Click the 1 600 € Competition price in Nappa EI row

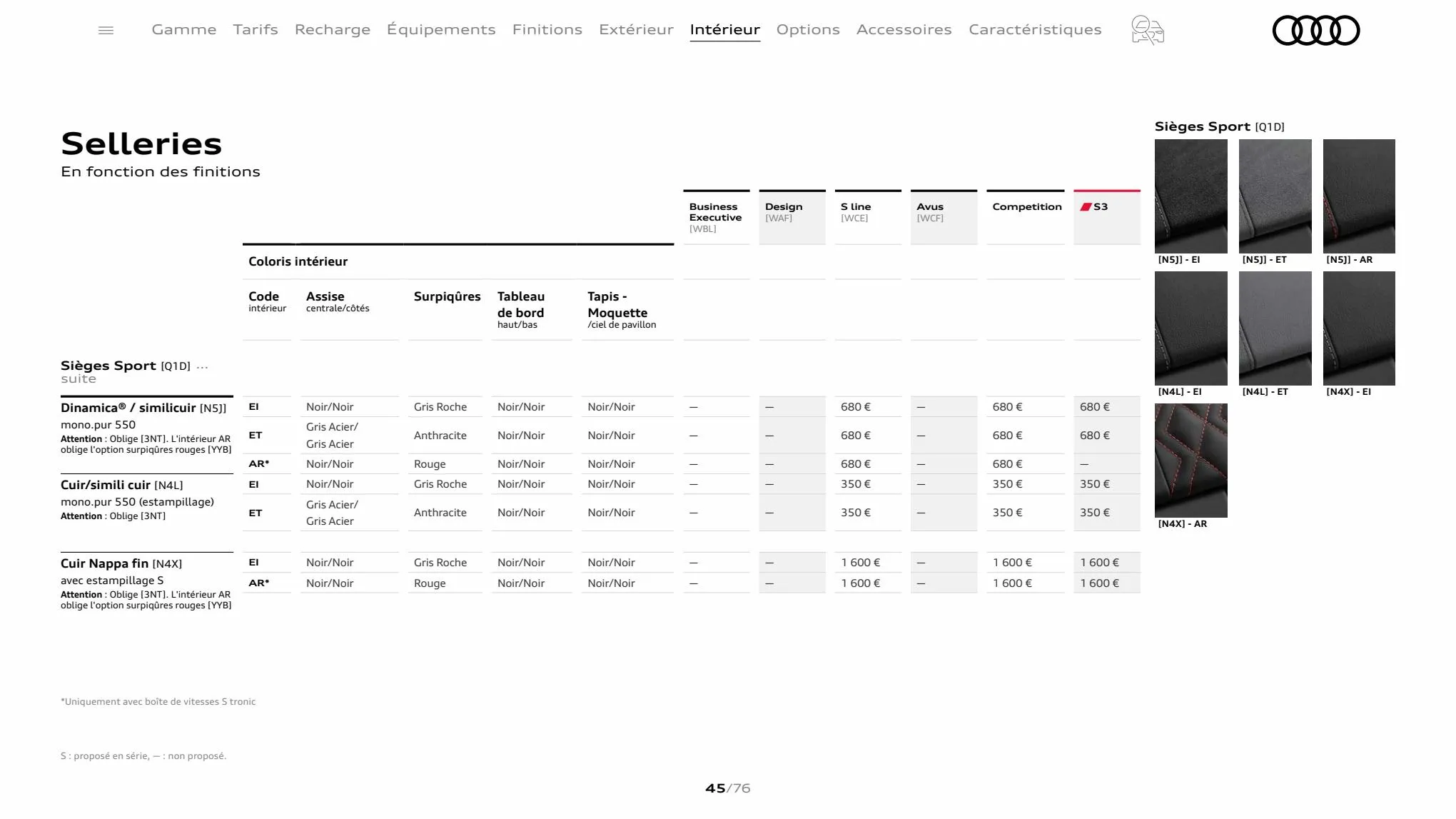tap(1012, 563)
